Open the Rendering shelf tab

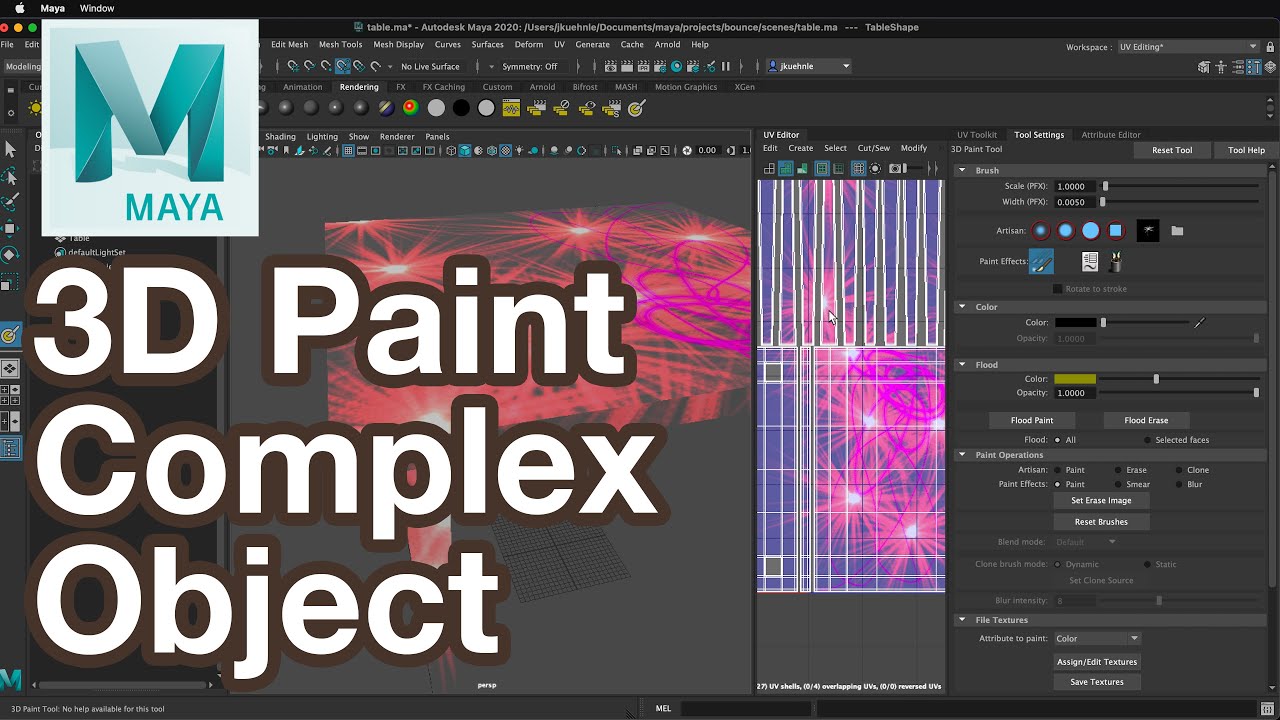(x=359, y=87)
